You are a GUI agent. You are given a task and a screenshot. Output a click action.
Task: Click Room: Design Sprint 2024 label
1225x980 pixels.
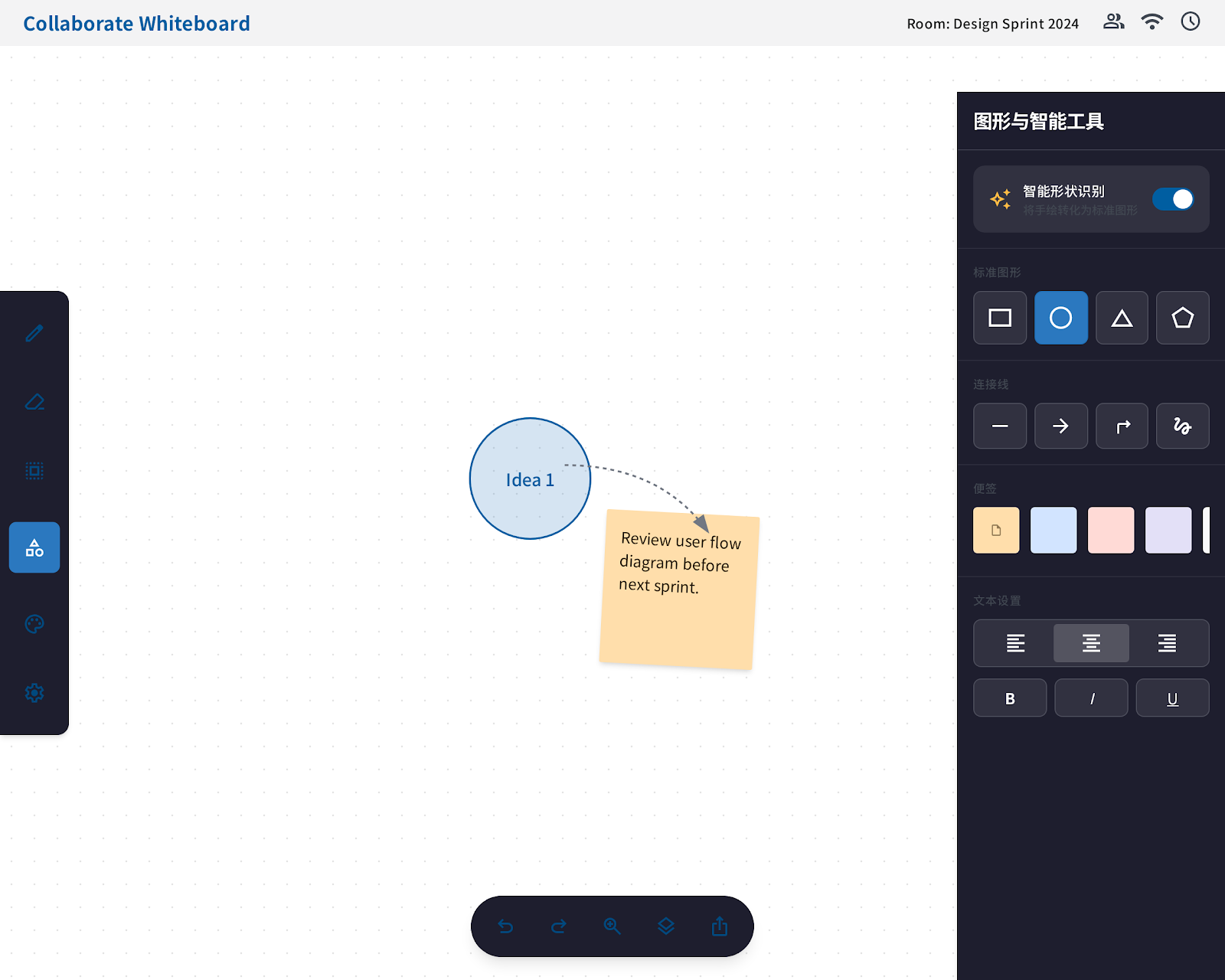pyautogui.click(x=993, y=24)
